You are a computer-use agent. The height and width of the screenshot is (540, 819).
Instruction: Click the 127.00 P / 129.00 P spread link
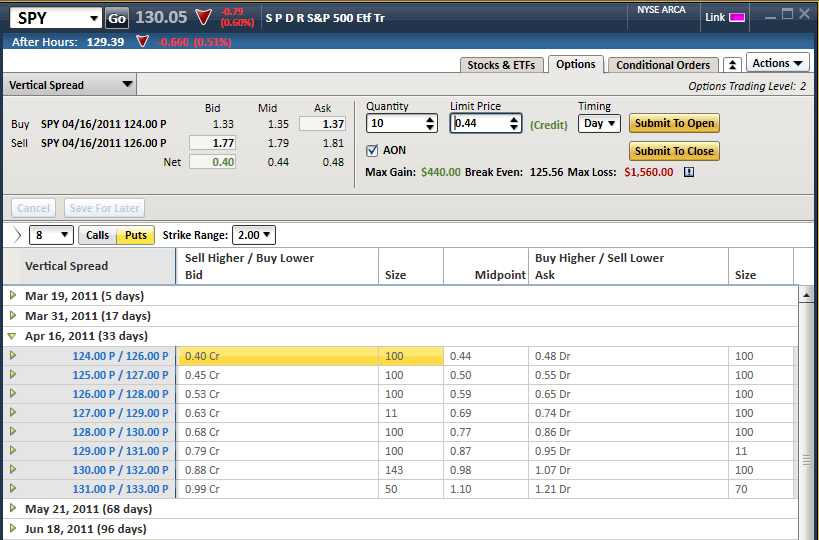(120, 413)
